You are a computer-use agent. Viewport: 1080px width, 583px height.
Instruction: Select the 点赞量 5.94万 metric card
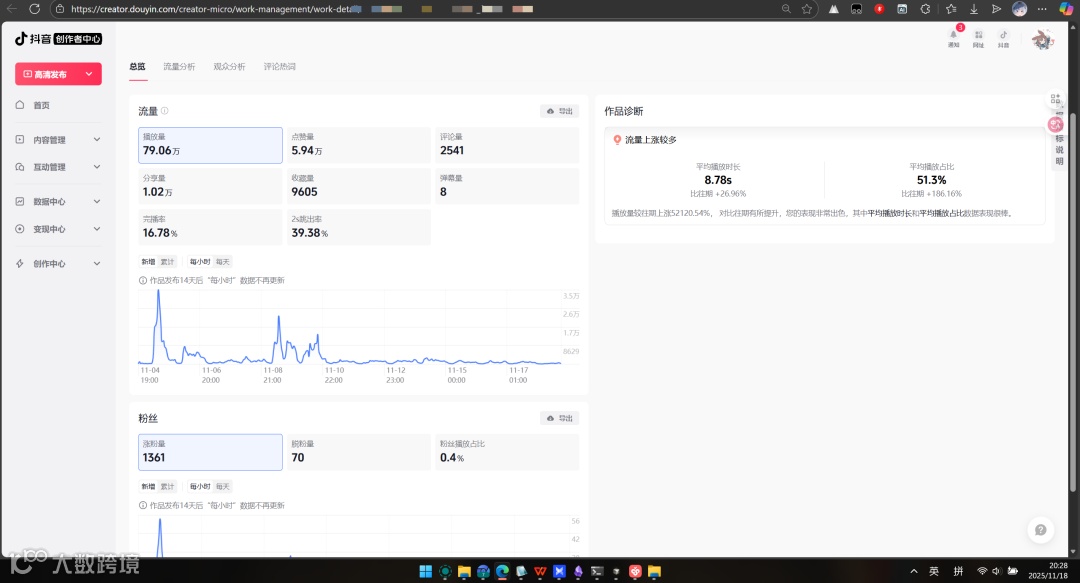[x=359, y=145]
